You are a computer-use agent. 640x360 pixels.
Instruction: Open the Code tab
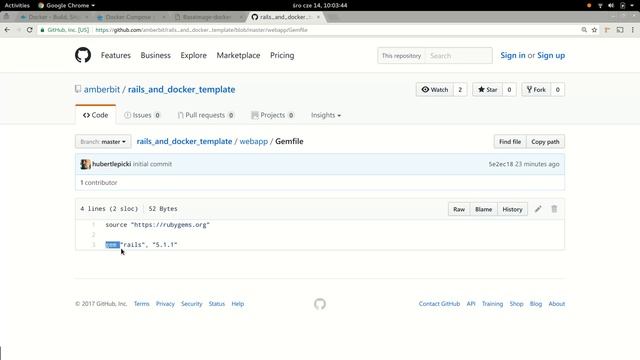pos(96,115)
